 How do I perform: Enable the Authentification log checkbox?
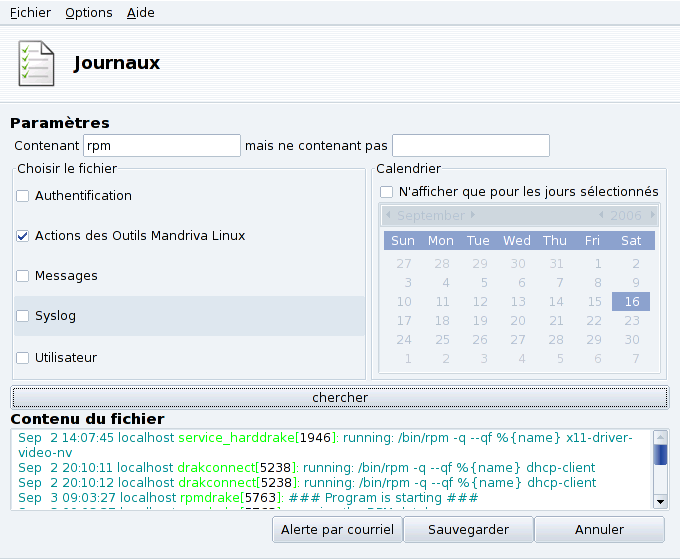[x=23, y=196]
